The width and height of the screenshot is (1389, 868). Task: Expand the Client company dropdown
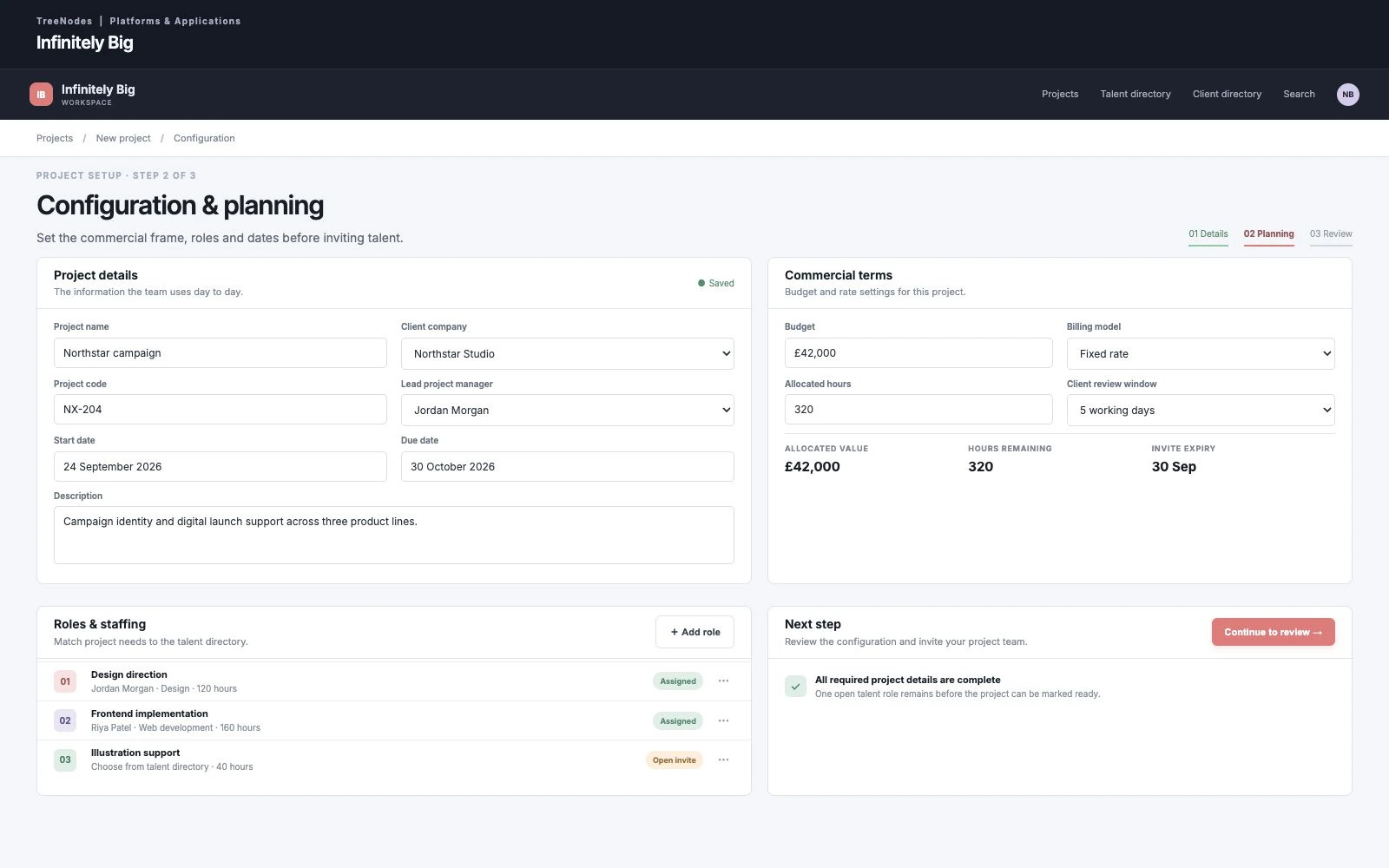click(x=568, y=353)
